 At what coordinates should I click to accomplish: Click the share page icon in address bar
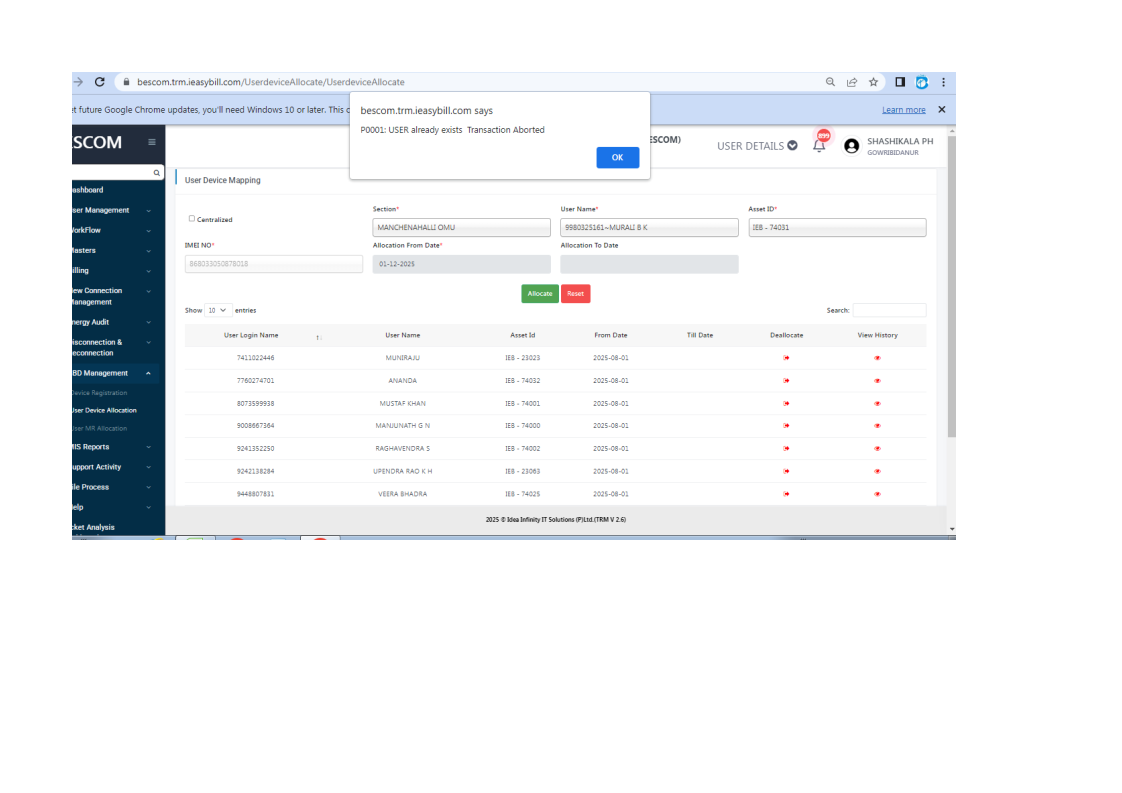tap(852, 82)
